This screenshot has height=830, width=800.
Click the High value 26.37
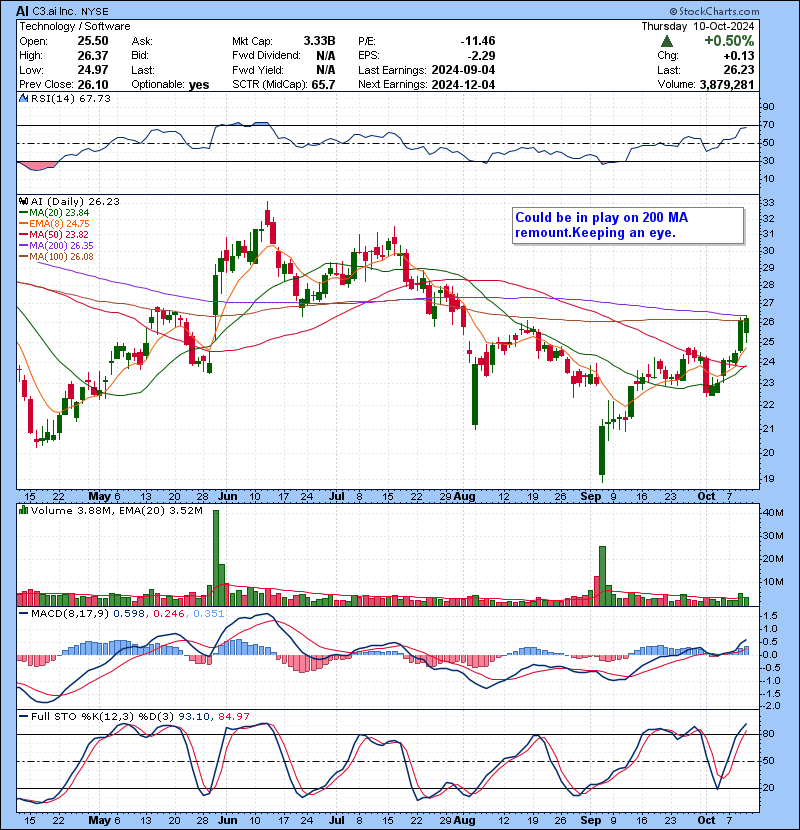pos(93,56)
